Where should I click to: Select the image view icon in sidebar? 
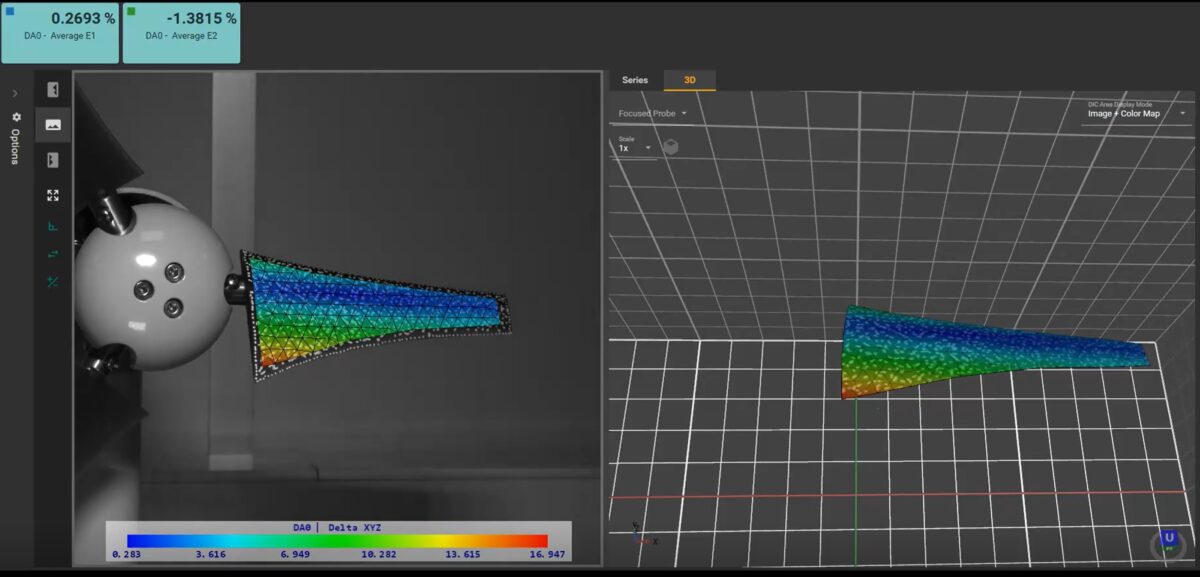pos(53,125)
